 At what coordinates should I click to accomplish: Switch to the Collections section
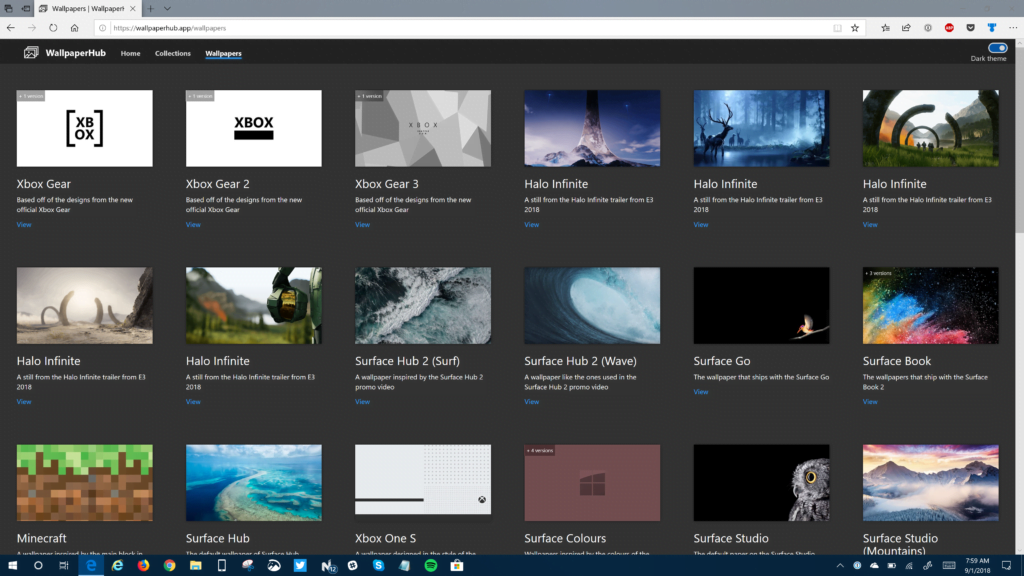172,53
